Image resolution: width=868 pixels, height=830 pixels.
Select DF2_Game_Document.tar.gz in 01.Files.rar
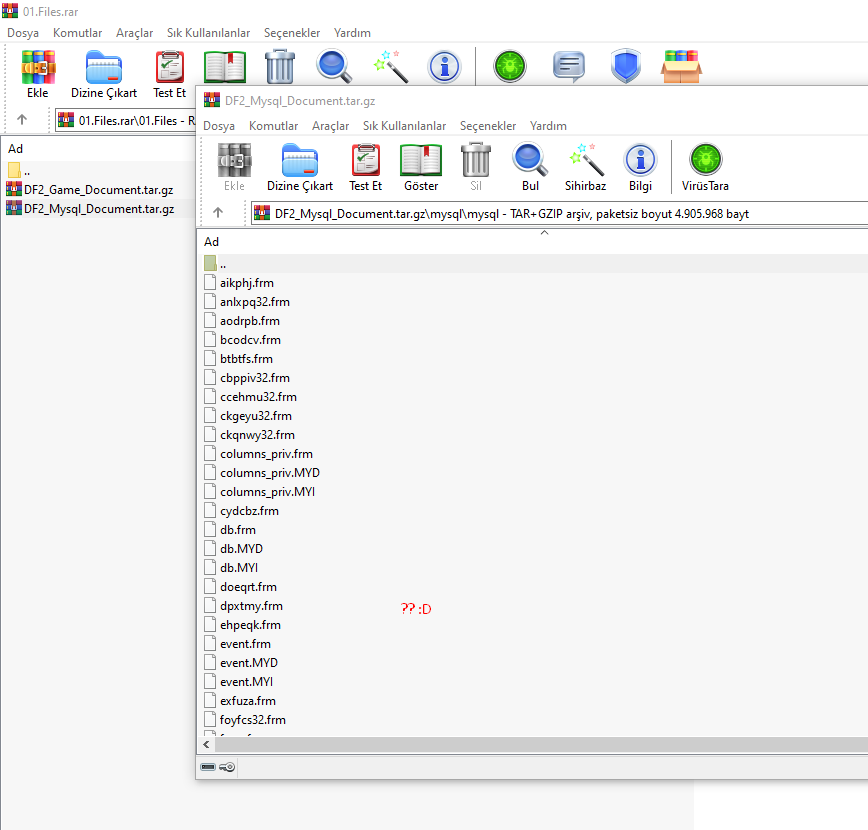[x=90, y=190]
